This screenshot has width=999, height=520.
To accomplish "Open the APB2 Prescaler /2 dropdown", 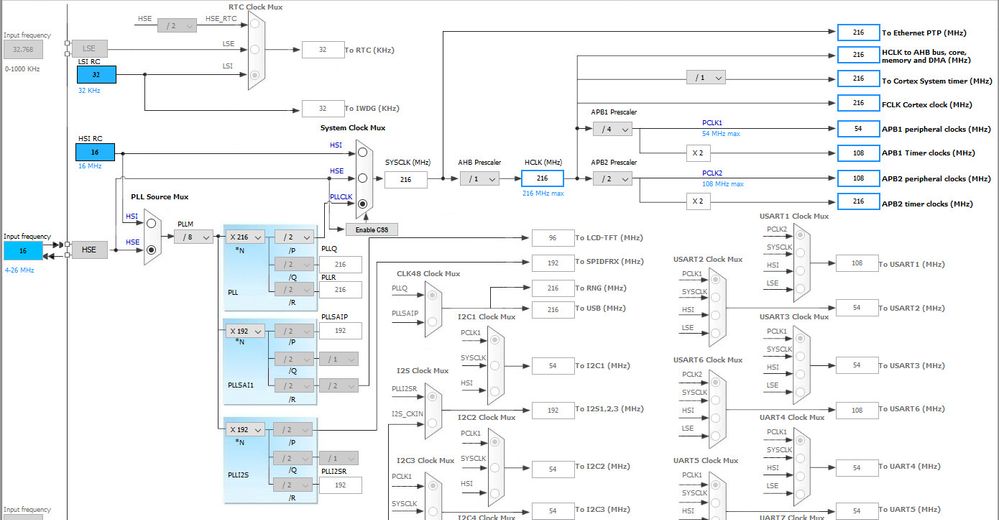I will (612, 179).
